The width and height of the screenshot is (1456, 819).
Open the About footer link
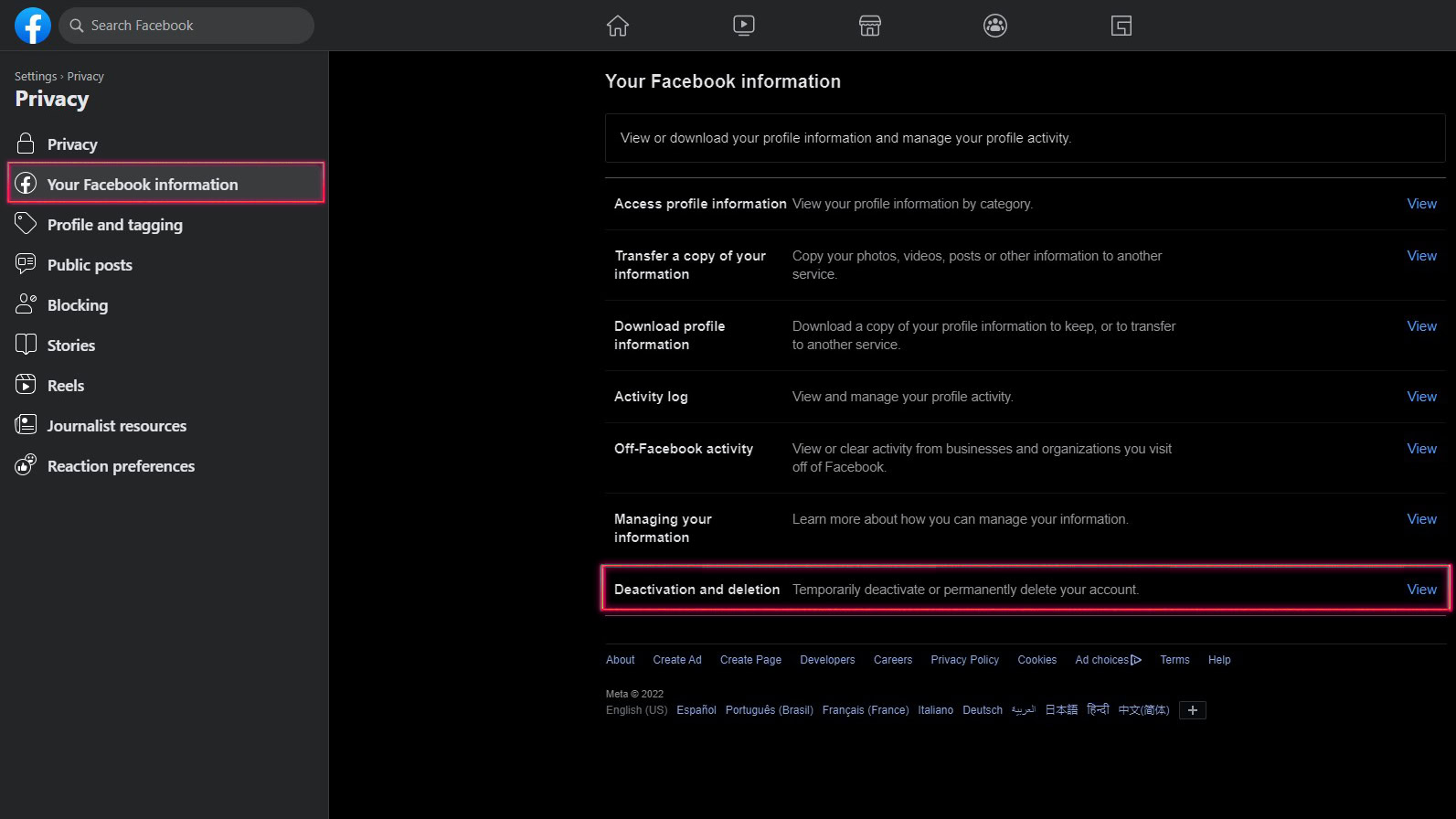620,660
